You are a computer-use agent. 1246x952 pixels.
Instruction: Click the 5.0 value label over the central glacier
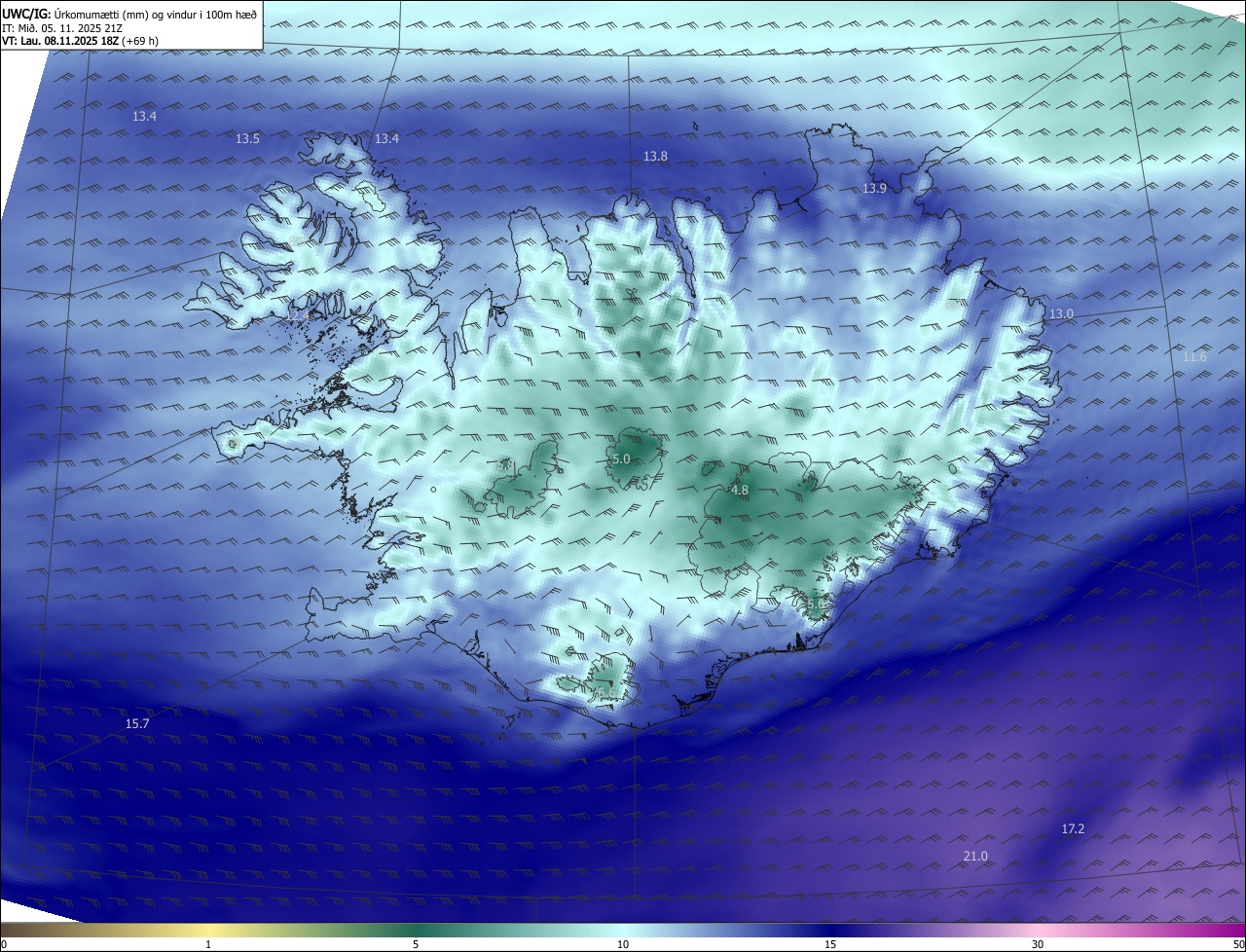(621, 459)
